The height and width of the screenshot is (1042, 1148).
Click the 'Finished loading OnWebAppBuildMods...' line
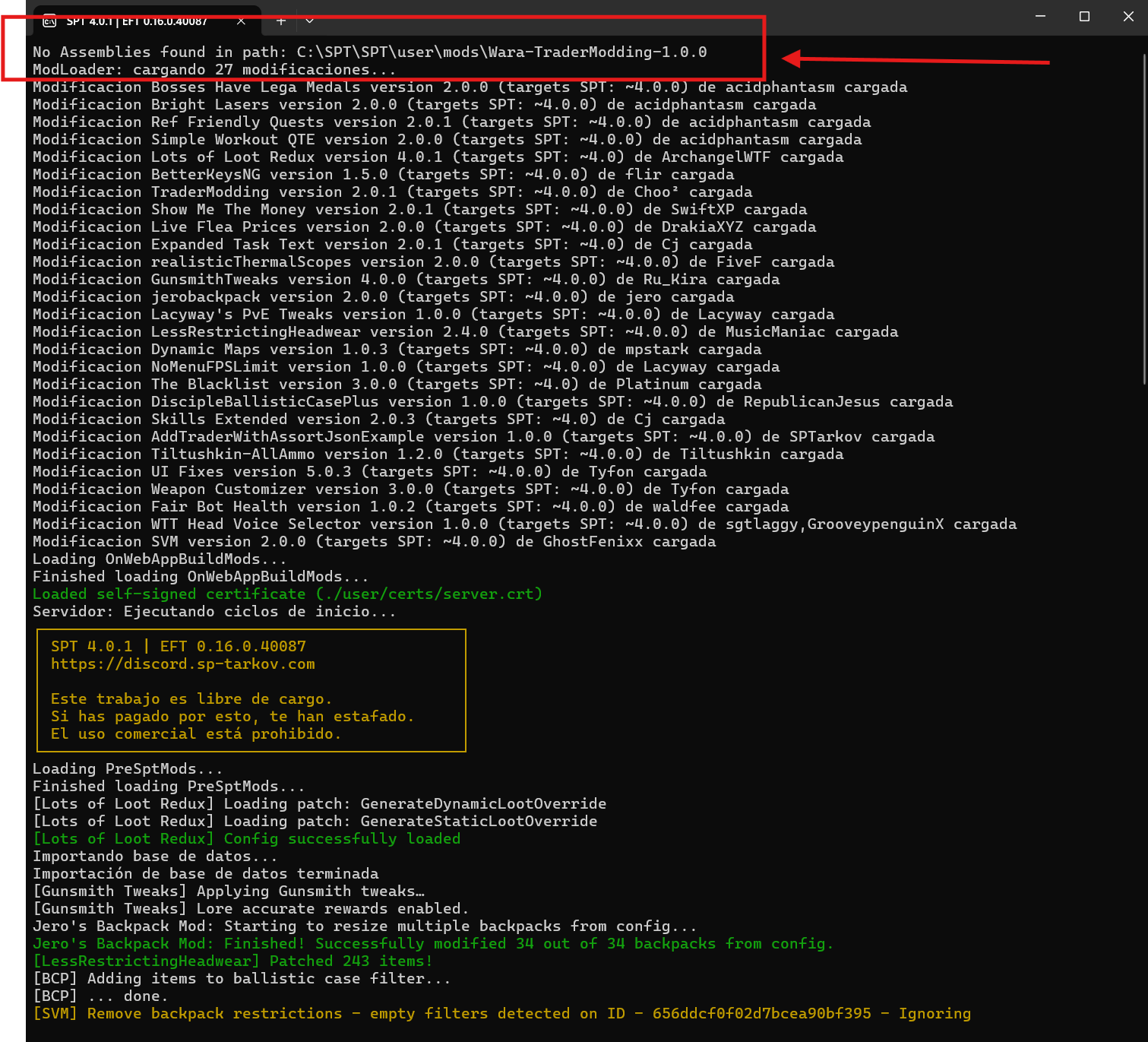(201, 576)
